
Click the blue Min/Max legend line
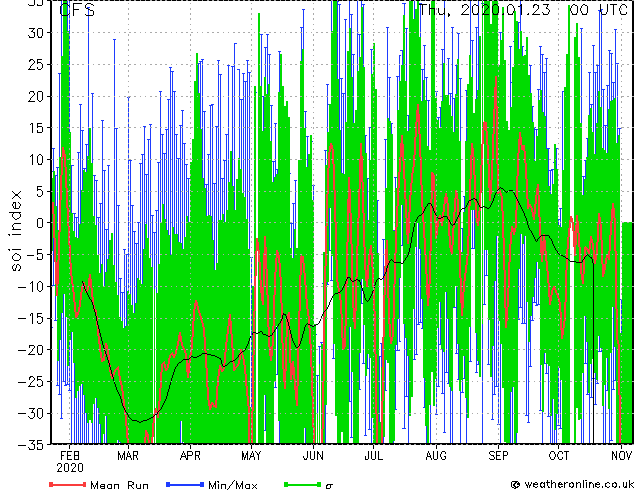(185, 484)
